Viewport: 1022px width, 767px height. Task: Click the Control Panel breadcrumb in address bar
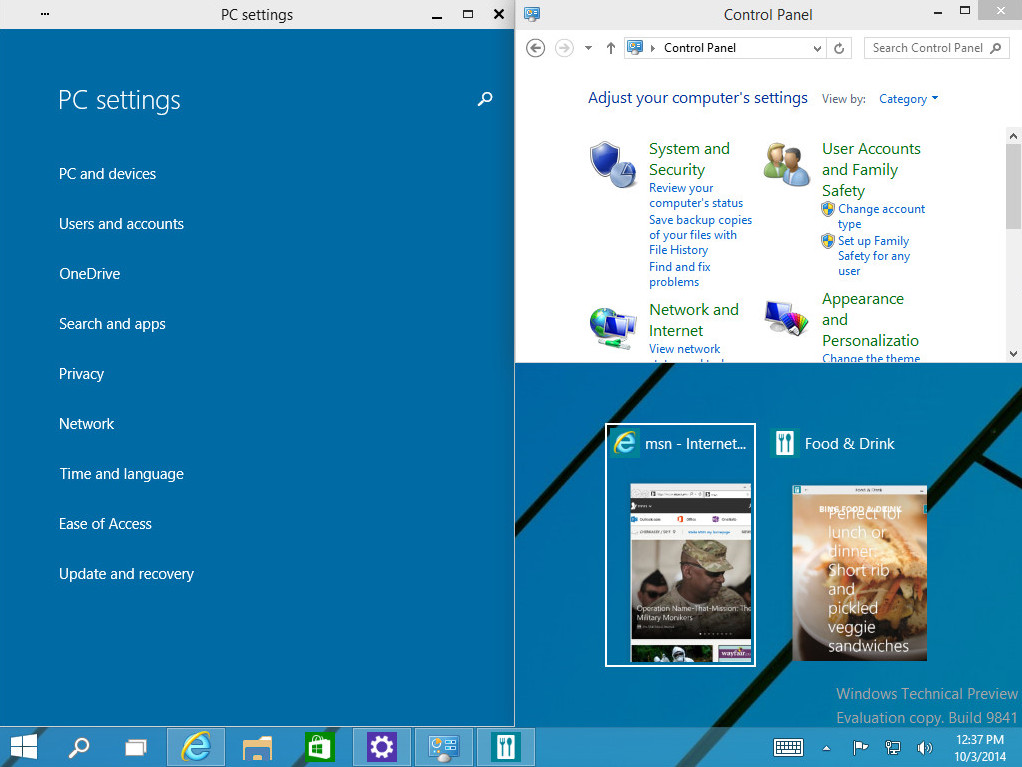(699, 48)
